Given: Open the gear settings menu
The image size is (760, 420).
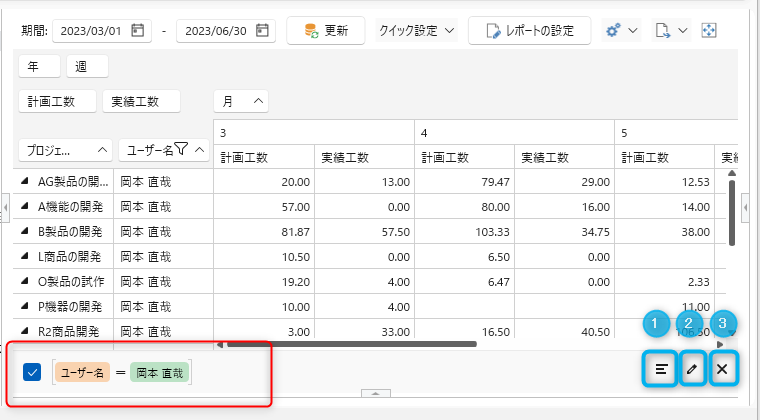Looking at the screenshot, I should (622, 31).
